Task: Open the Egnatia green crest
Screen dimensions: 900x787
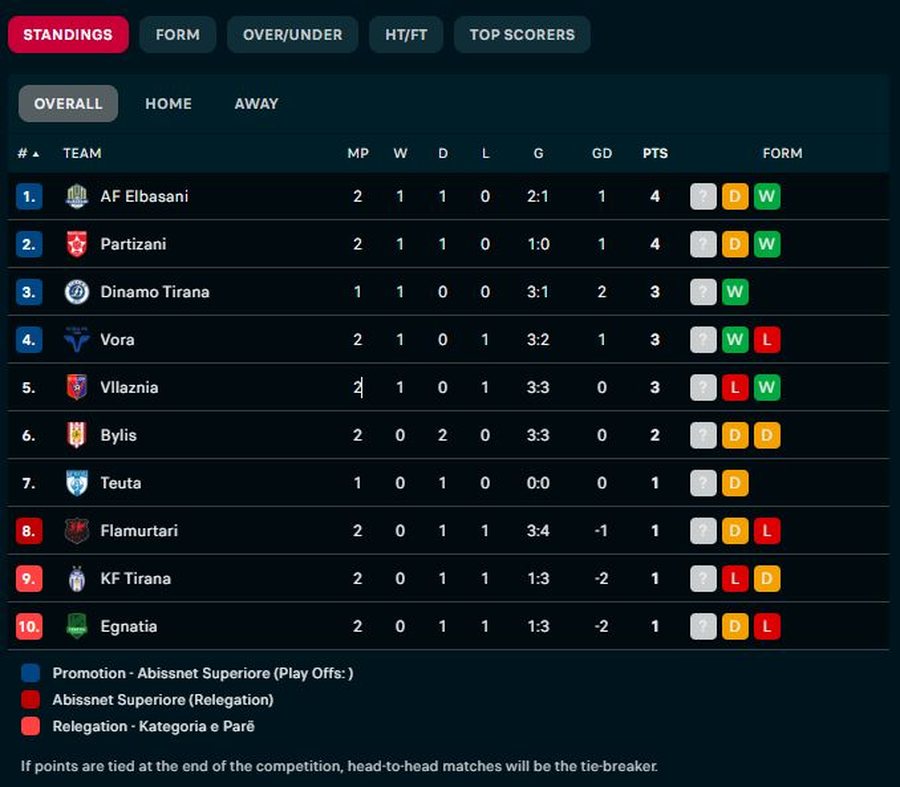Action: tap(77, 626)
